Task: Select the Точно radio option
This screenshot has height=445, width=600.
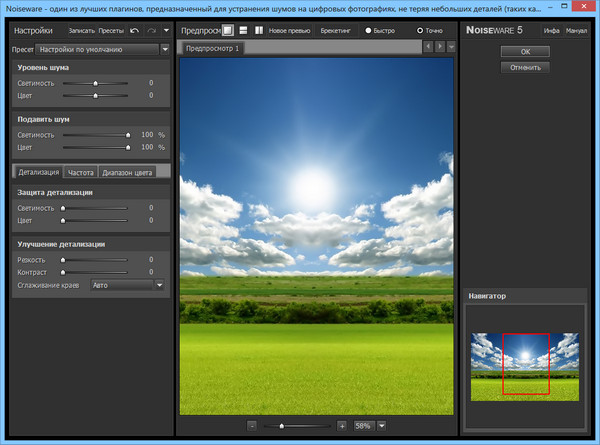Action: tap(421, 31)
